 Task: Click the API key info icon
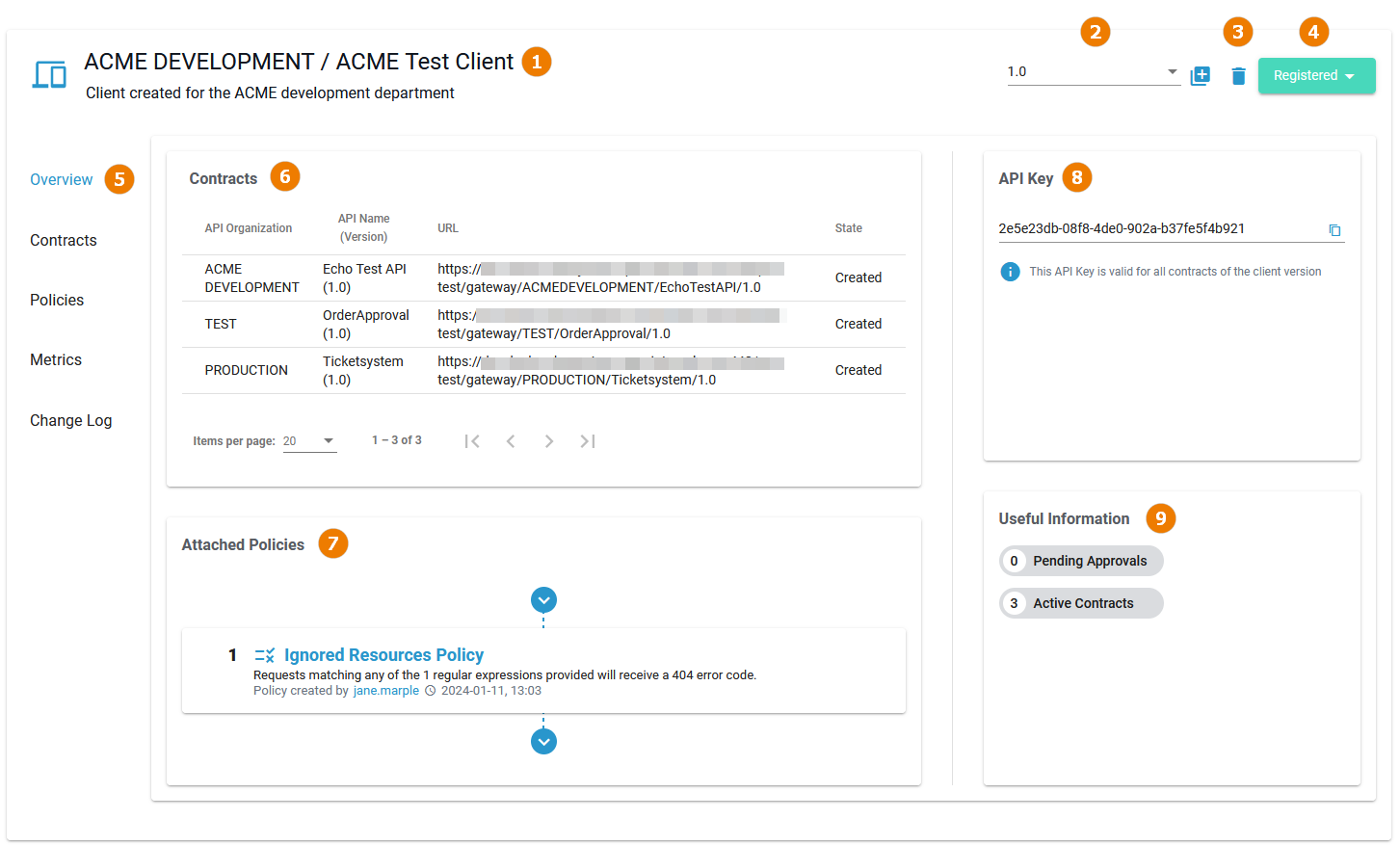pos(1010,272)
